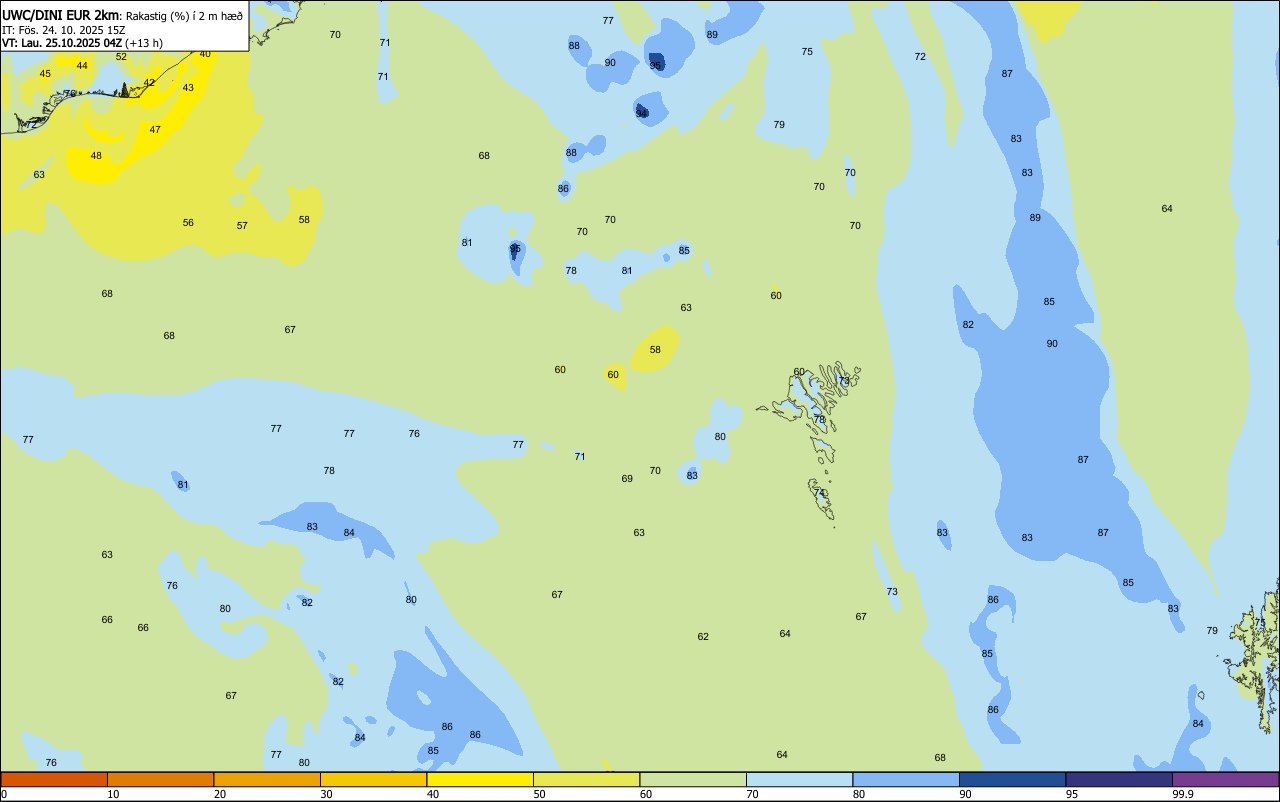Click the legend scale label 20
Screen dimensions: 1280x802
coord(220,794)
